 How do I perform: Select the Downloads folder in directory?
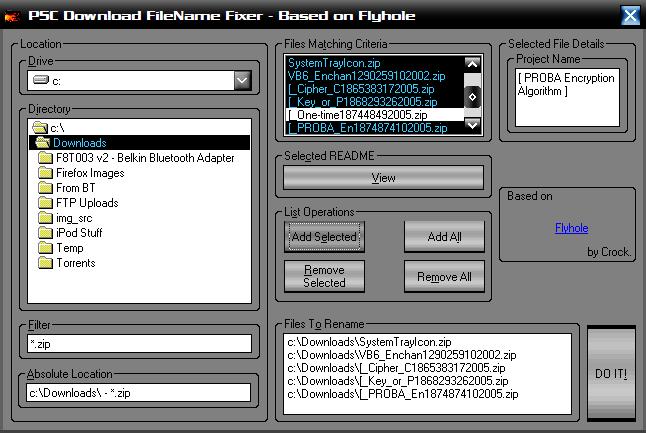pos(80,143)
